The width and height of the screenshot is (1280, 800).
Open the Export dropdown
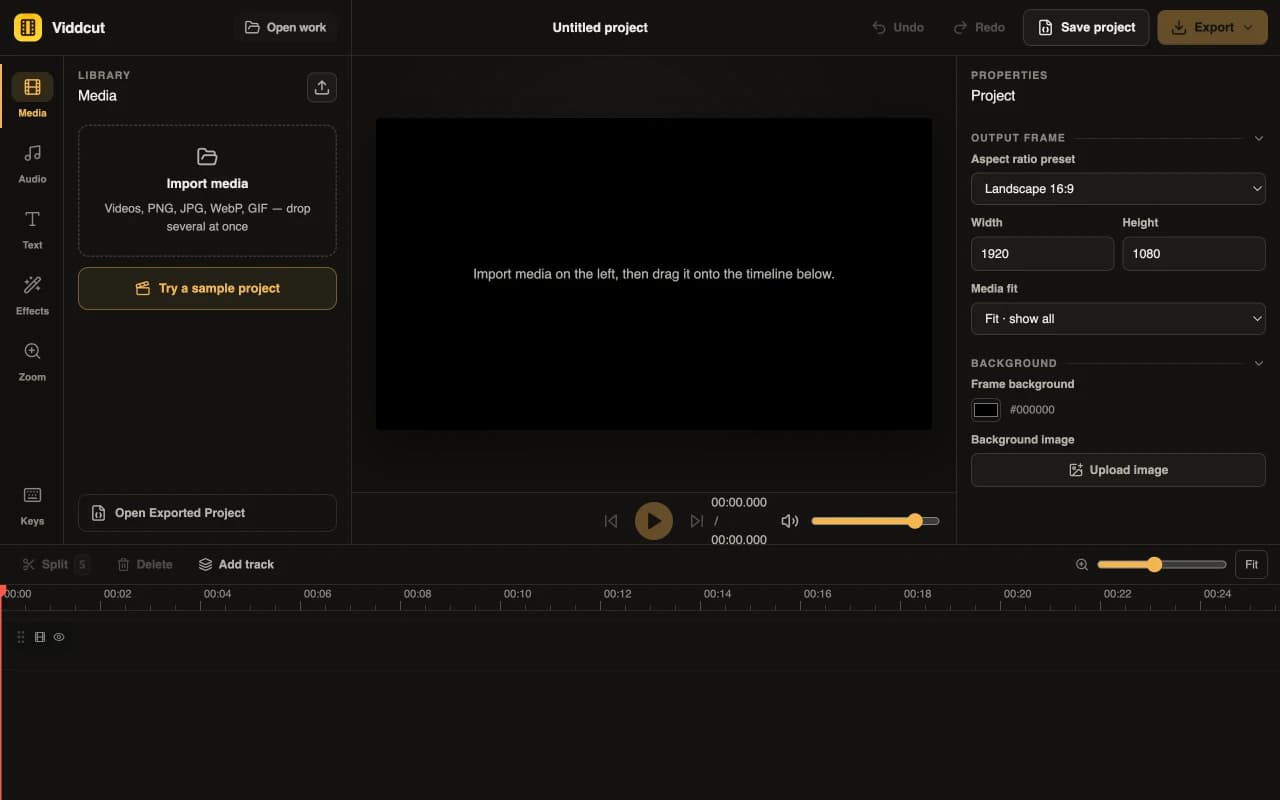(x=1213, y=27)
